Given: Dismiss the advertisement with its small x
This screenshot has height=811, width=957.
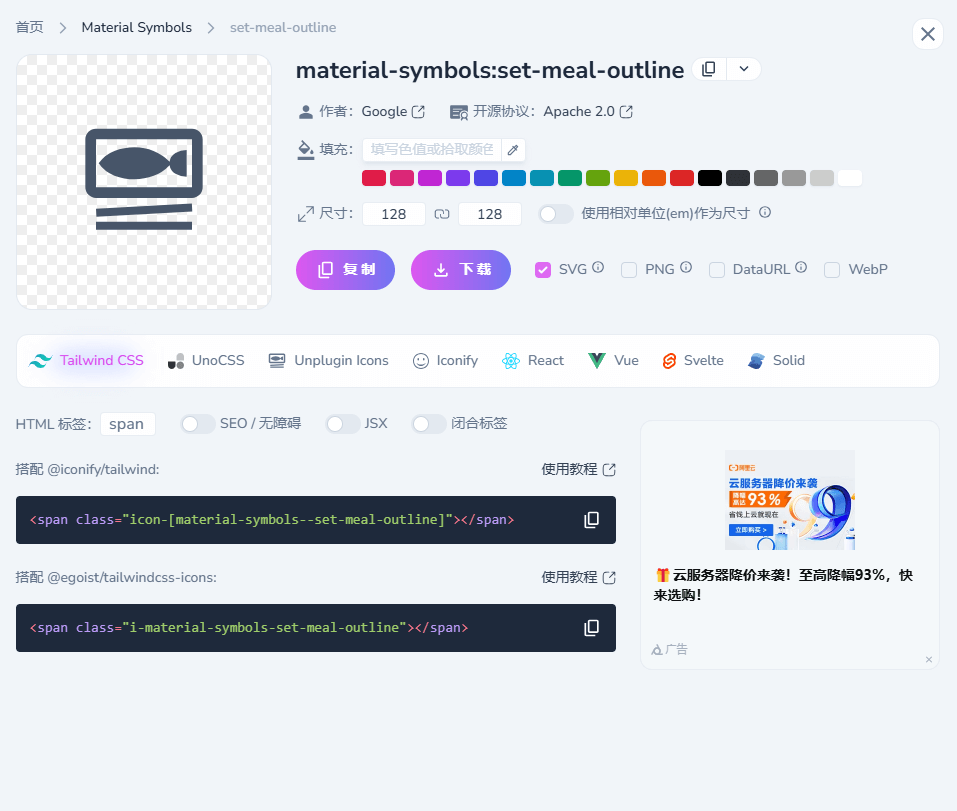Looking at the screenshot, I should (928, 660).
